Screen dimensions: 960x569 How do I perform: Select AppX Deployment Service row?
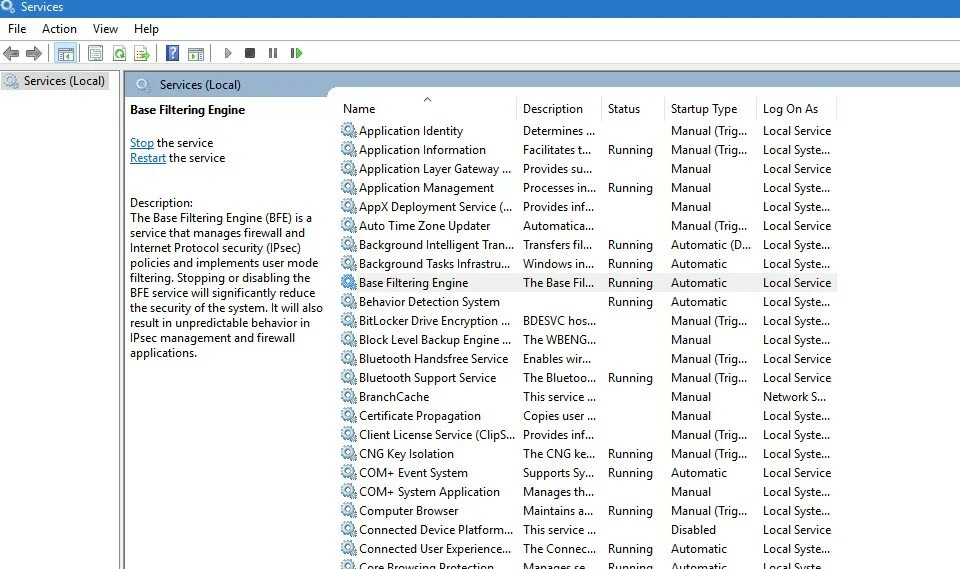pos(588,206)
